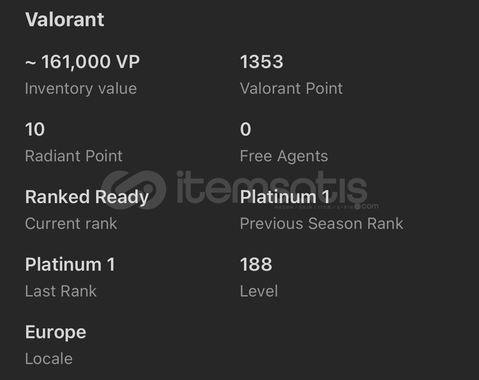479x380 pixels.
Task: Select the 1353 Valorant Point value
Action: 262,62
